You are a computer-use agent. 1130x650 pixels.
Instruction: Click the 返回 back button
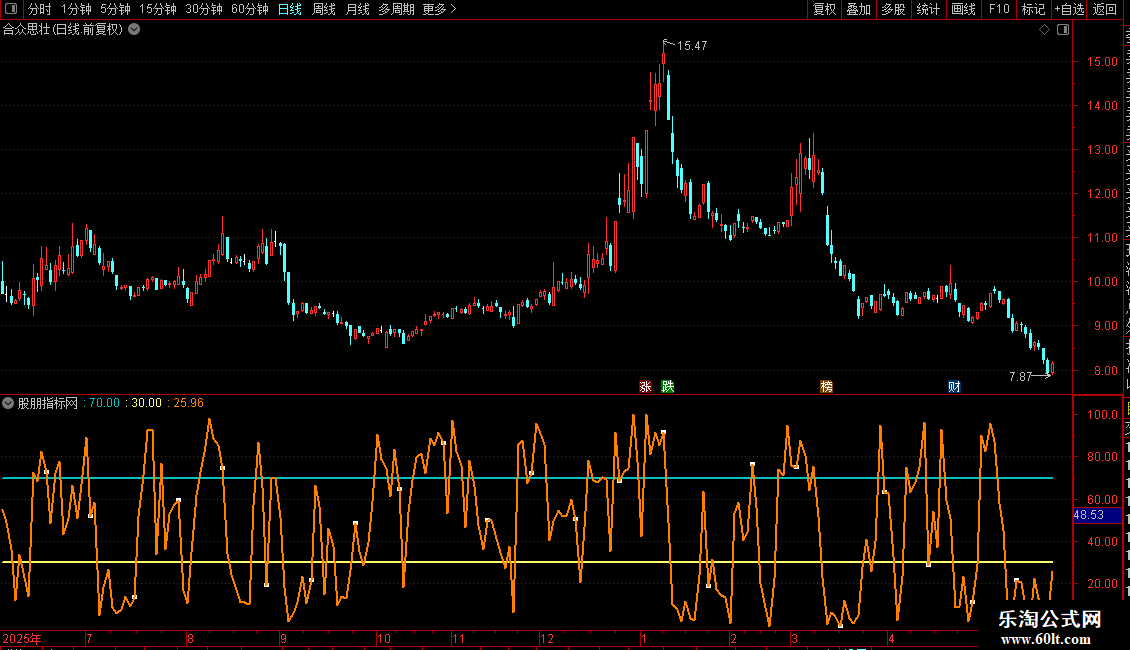coord(1104,9)
